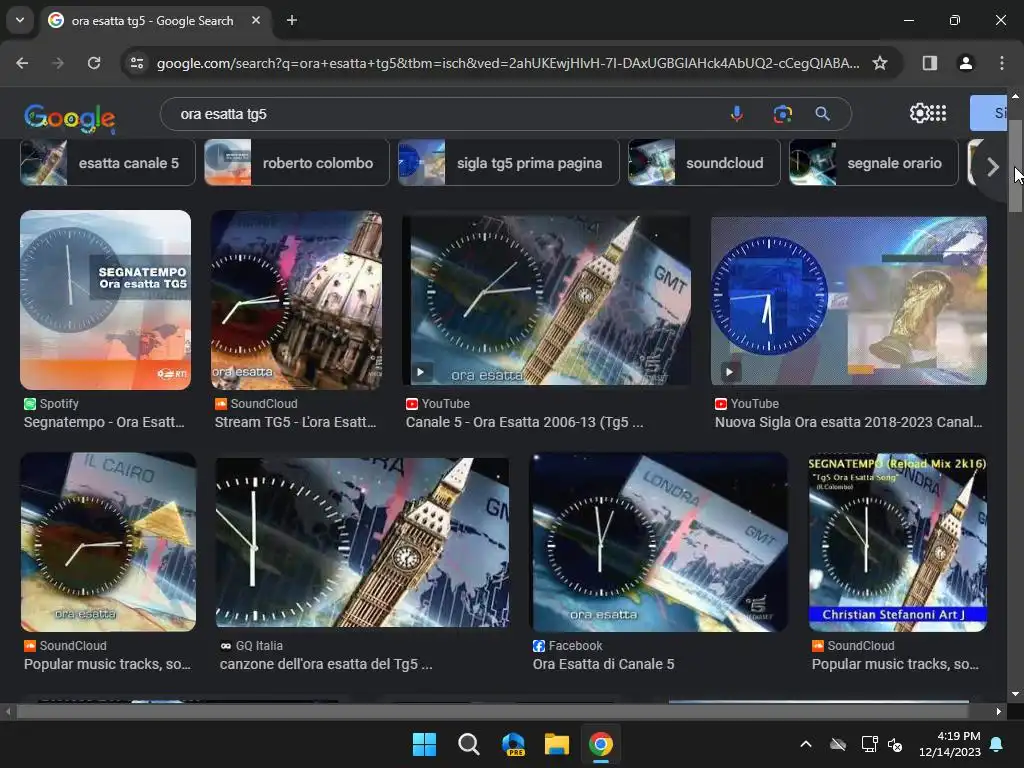Close the 'ora esatta tg5' tab
Screen dimensions: 1024x768
click(256, 20)
